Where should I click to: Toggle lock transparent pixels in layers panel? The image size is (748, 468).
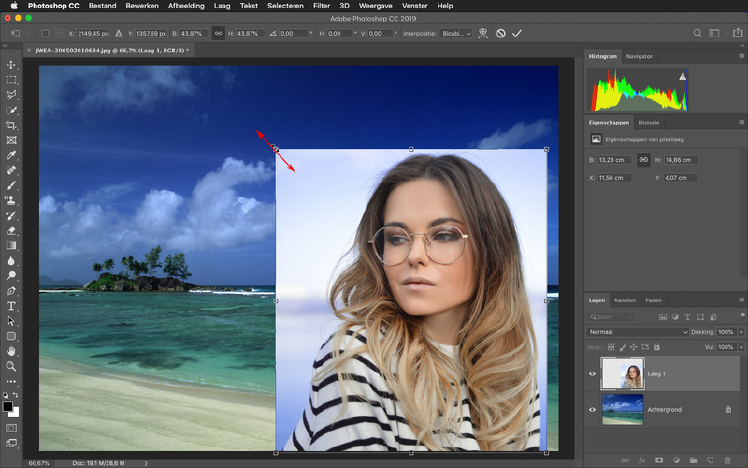click(611, 347)
